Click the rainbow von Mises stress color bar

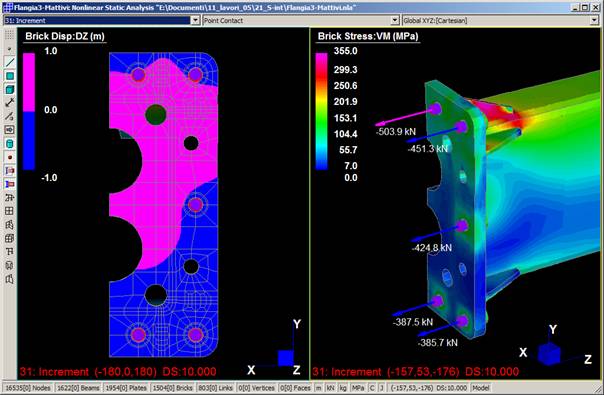[x=322, y=111]
